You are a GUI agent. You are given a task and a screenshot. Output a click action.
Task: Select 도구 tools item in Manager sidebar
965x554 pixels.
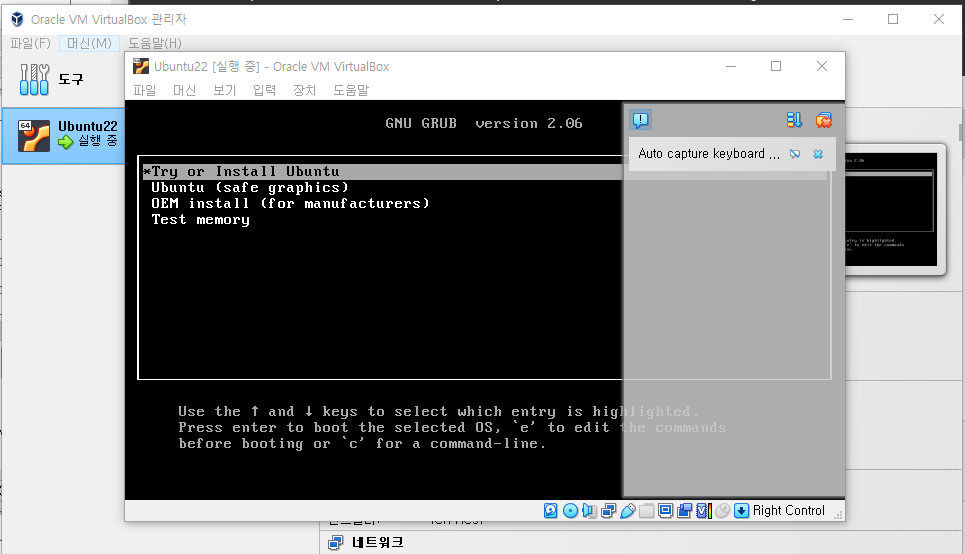pos(63,79)
